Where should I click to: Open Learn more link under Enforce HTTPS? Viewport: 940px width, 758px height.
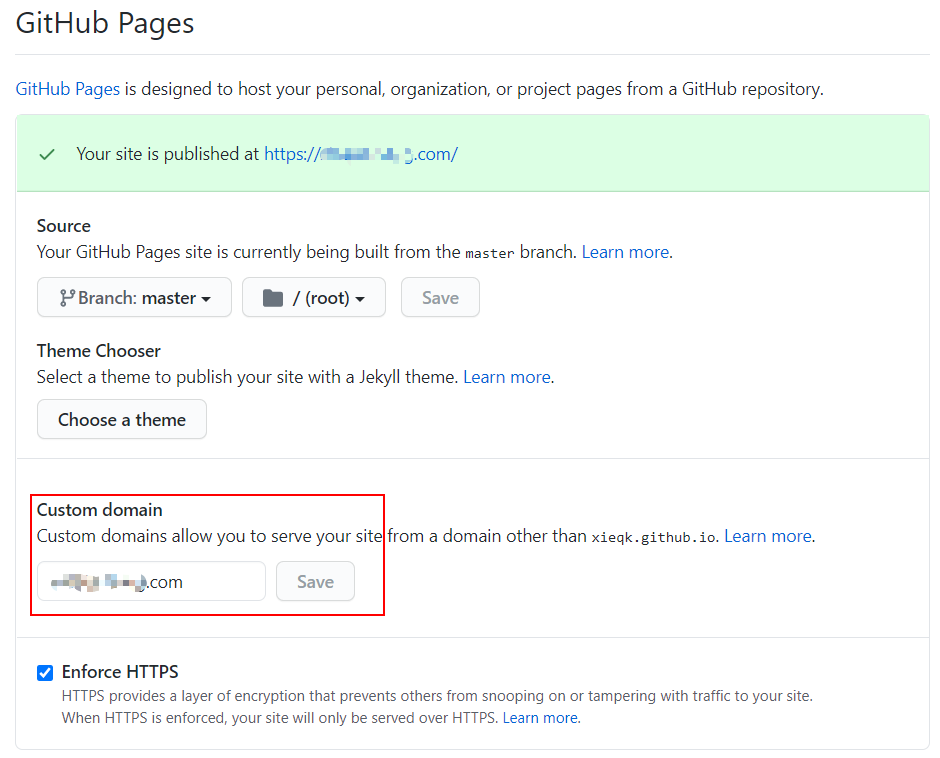pos(540,718)
